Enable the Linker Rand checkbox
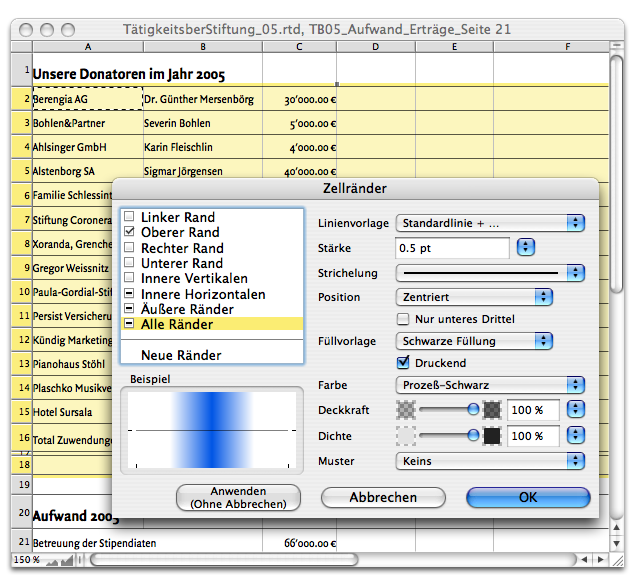 (x=128, y=217)
